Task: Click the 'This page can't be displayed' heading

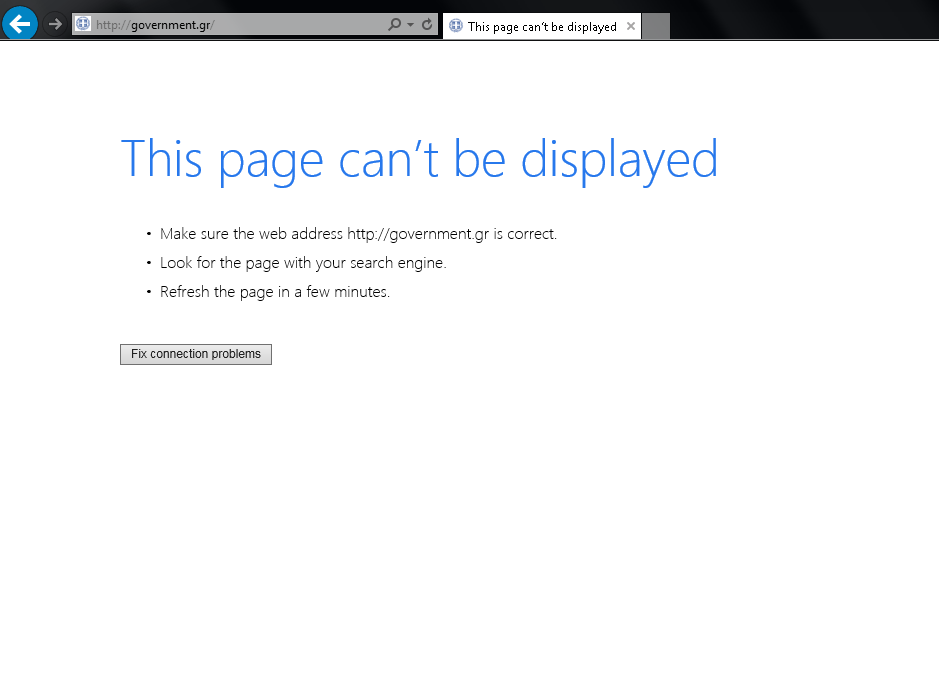Action: [x=419, y=159]
